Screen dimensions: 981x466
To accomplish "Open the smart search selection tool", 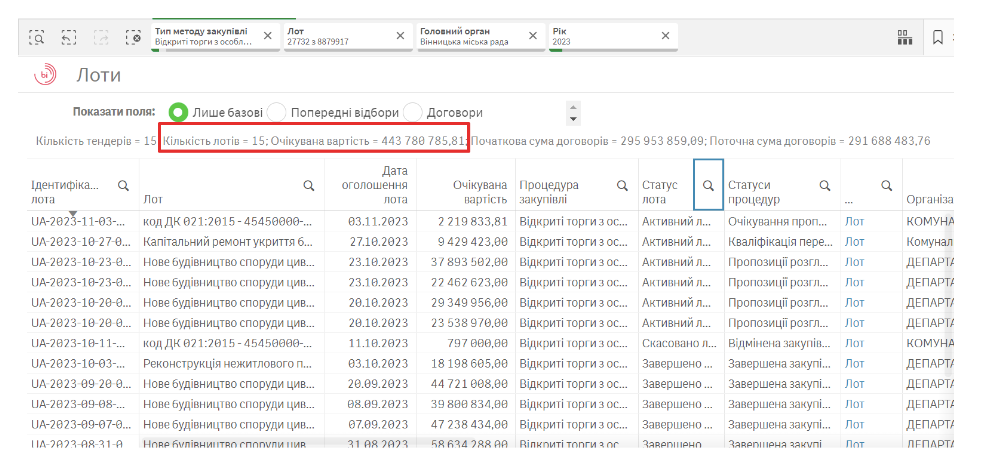I will [37, 37].
